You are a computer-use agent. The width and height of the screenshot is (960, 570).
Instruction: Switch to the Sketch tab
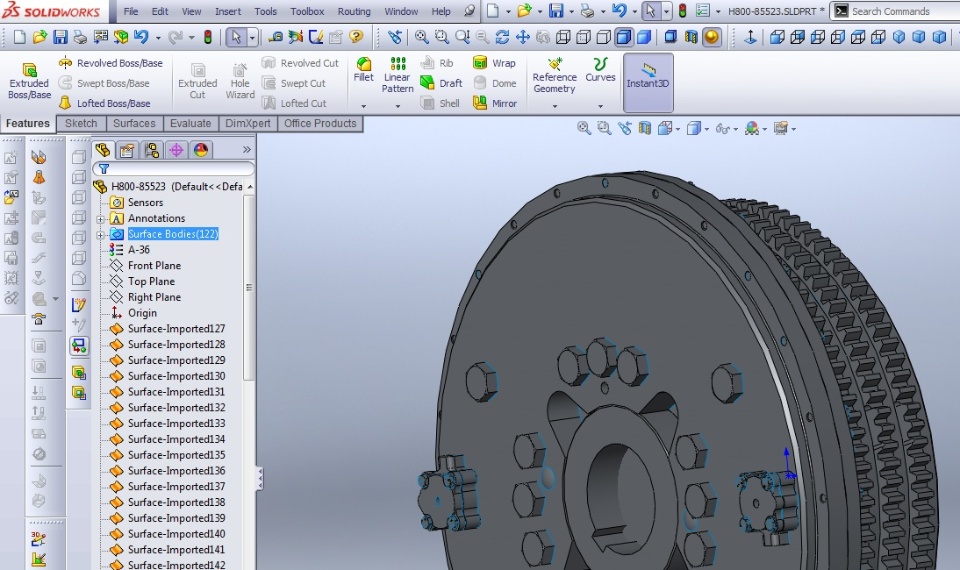click(x=81, y=124)
